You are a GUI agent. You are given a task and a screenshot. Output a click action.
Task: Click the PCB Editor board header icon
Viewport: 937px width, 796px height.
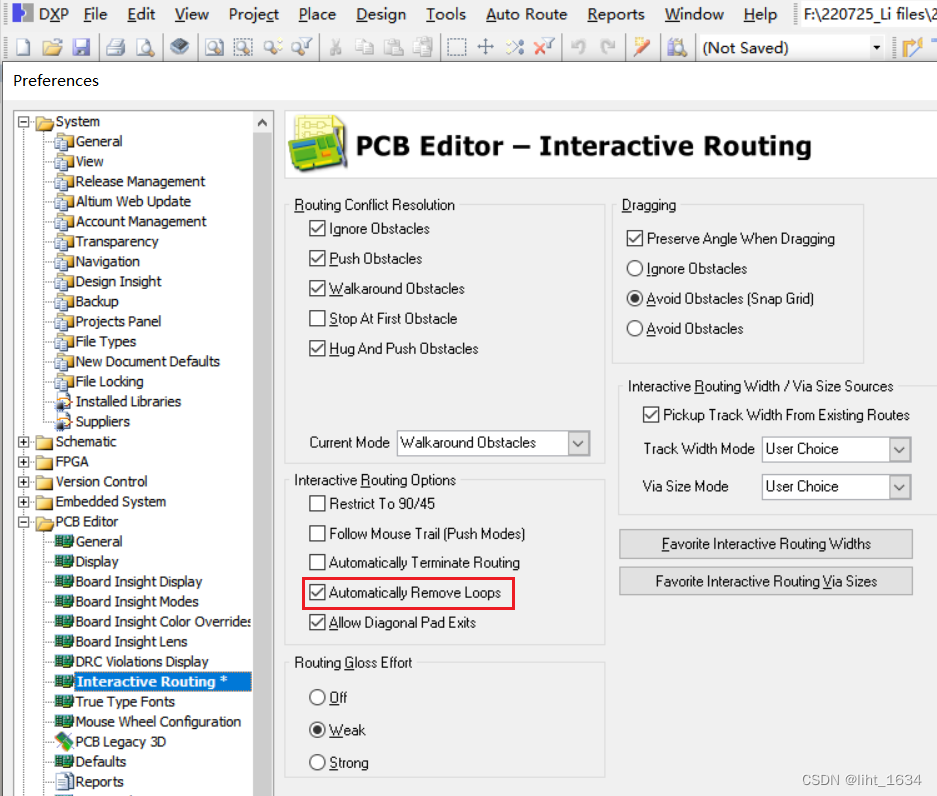318,143
